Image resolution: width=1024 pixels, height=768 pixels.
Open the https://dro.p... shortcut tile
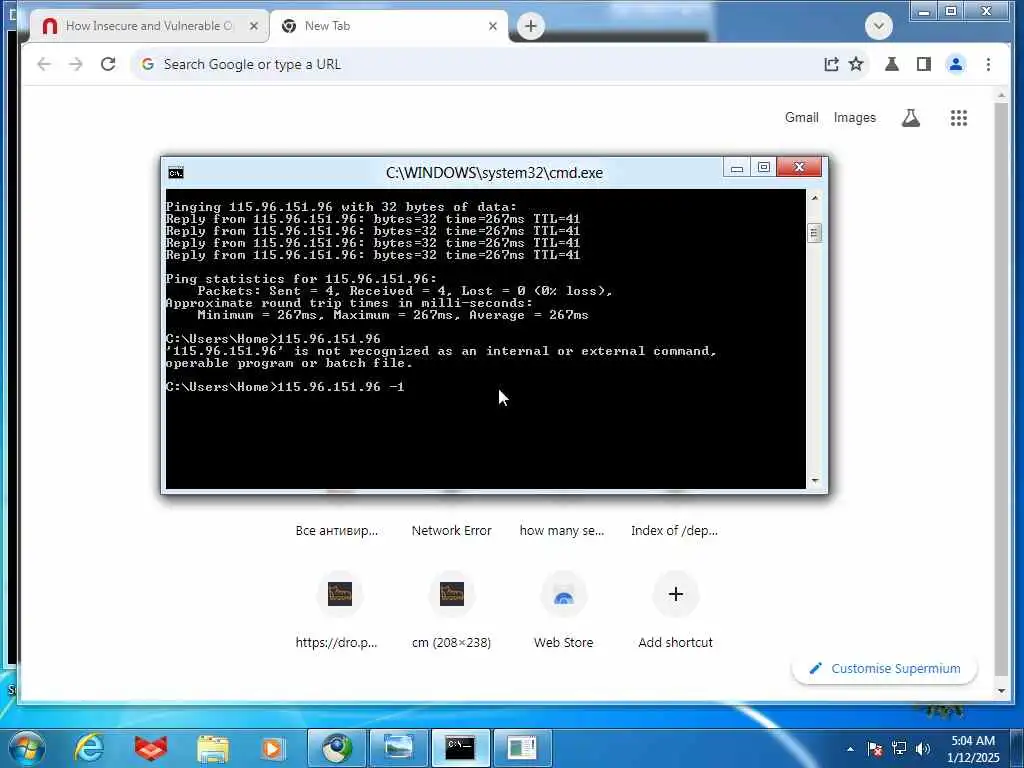pyautogui.click(x=339, y=594)
